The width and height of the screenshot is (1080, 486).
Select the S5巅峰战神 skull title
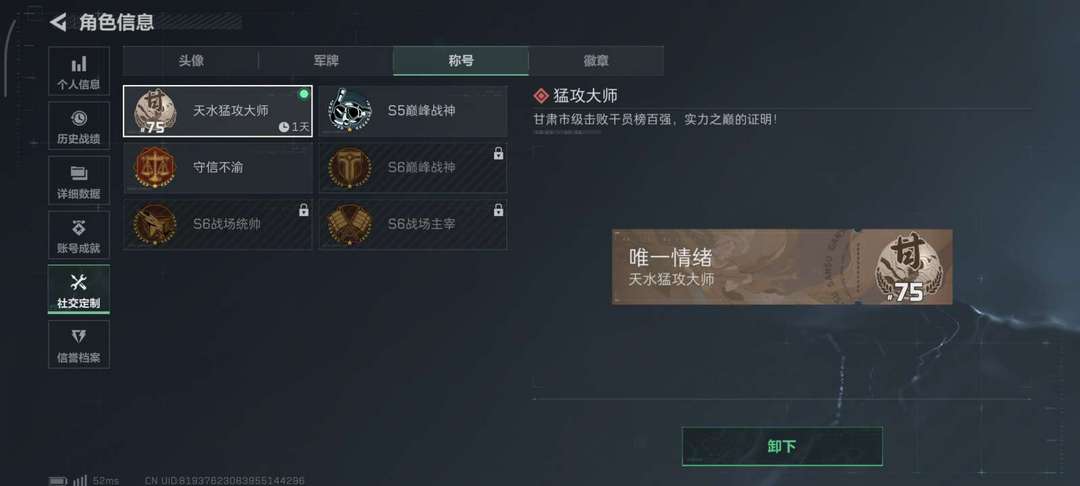tap(413, 111)
